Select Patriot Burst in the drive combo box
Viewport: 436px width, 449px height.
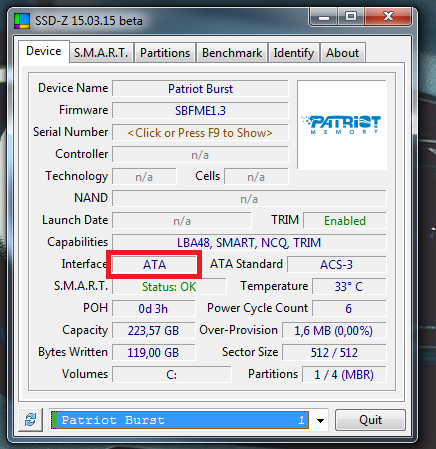point(180,420)
